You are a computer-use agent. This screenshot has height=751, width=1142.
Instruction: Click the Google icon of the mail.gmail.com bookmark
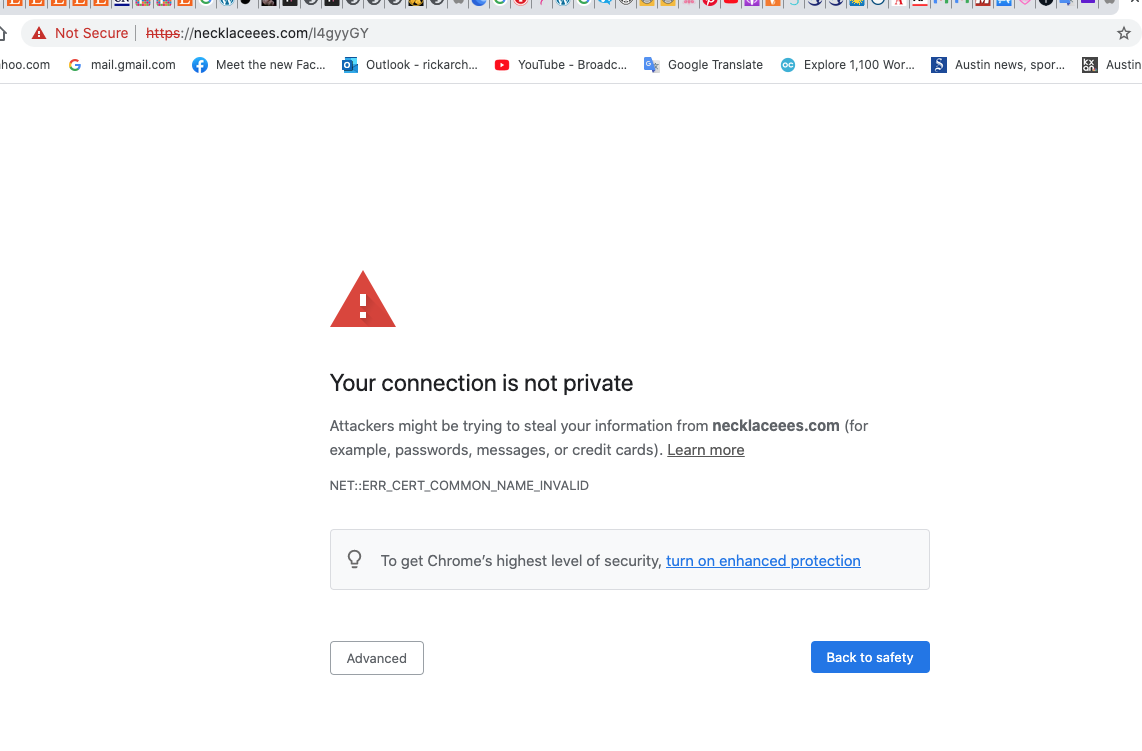click(x=75, y=65)
